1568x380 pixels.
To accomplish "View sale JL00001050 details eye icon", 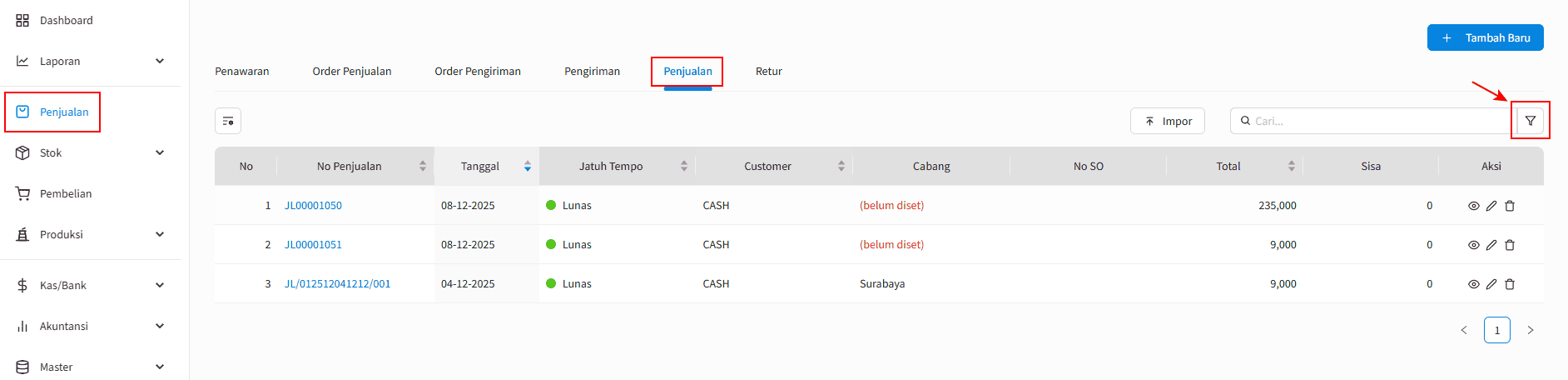I will (x=1473, y=206).
